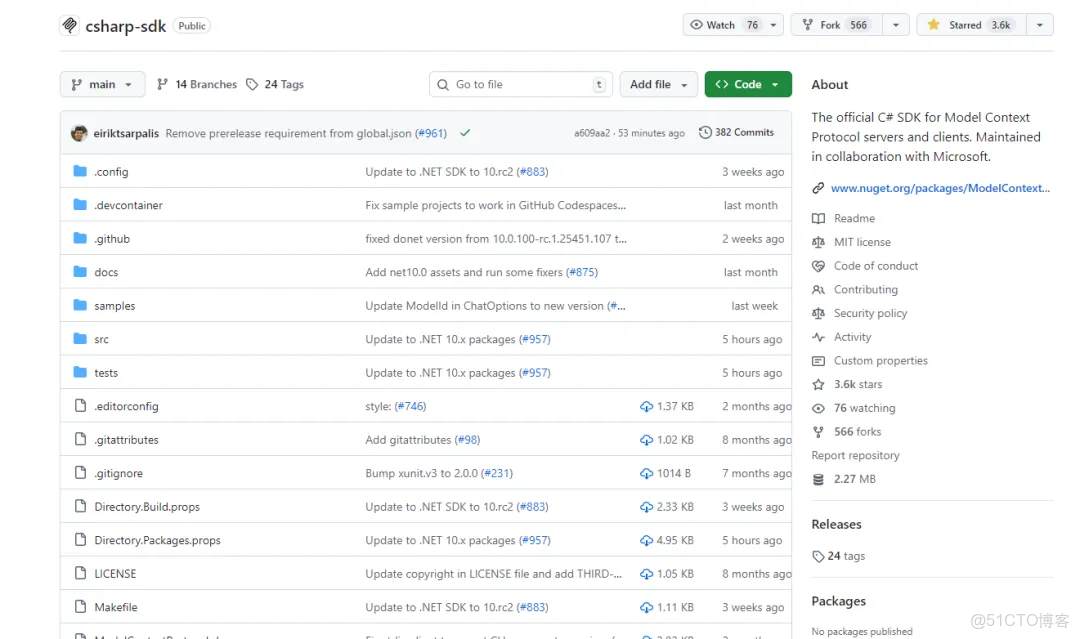Click the pulse icon beside Activity

pyautogui.click(x=819, y=337)
